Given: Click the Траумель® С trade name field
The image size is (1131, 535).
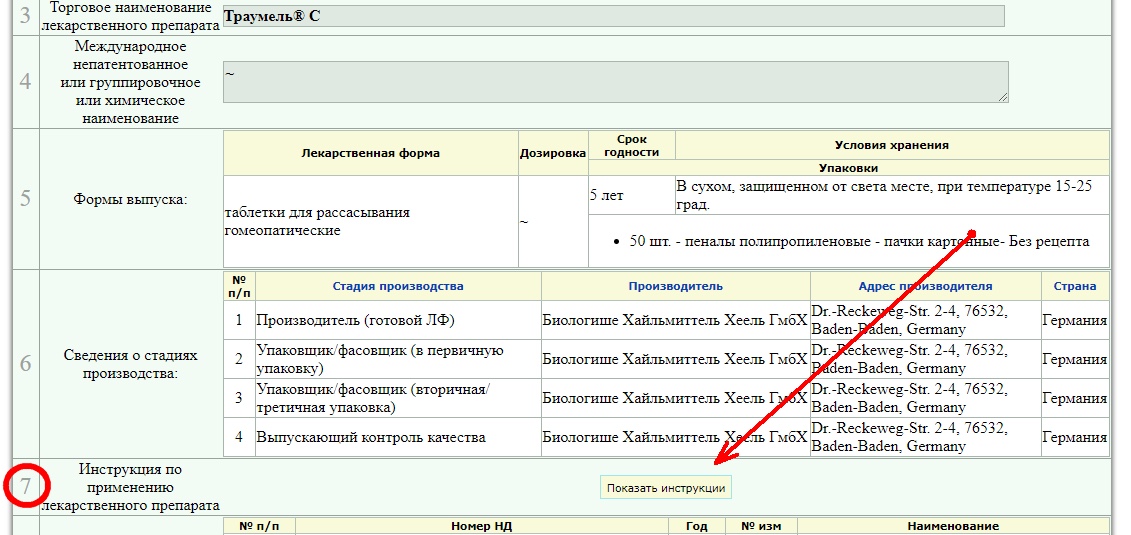Looking at the screenshot, I should (x=613, y=16).
